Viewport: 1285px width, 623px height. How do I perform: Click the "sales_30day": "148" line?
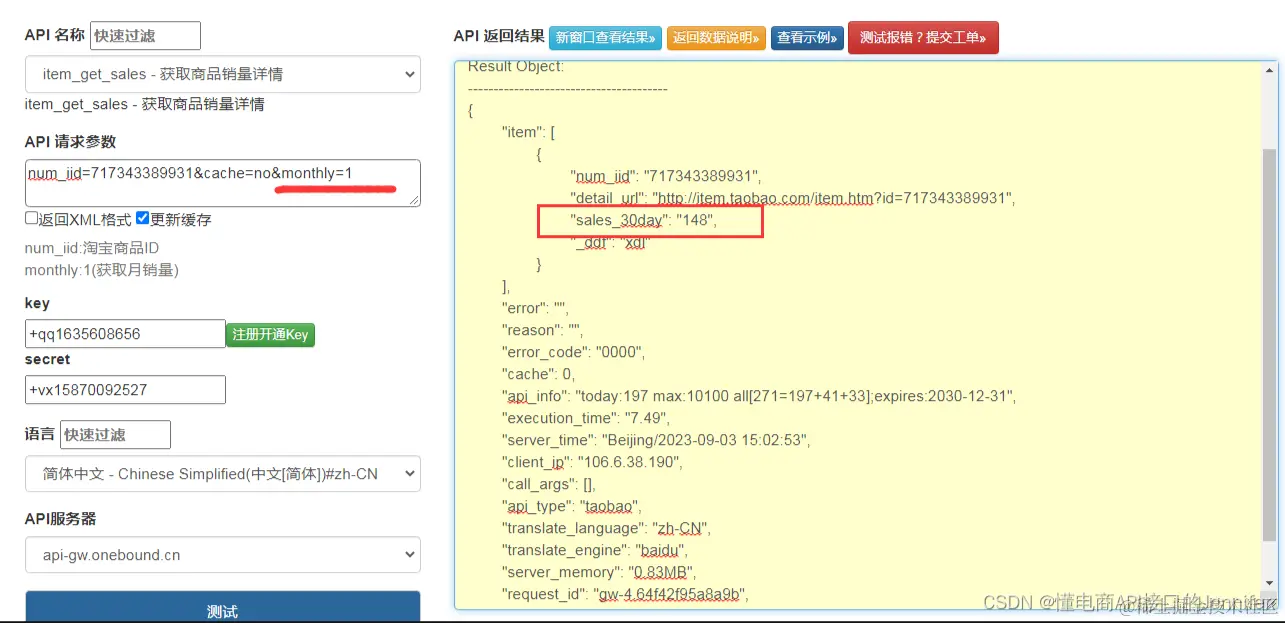point(644,220)
